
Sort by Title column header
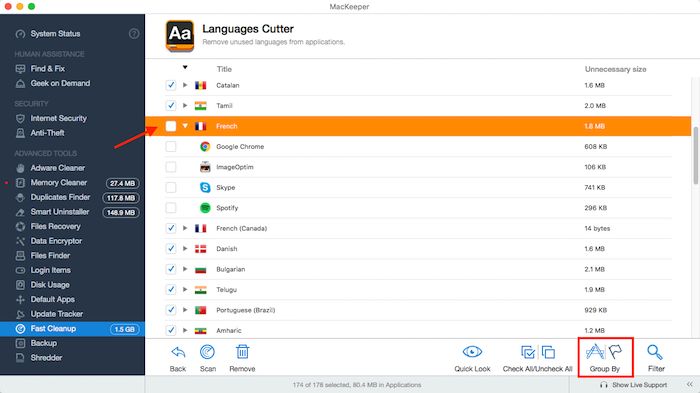224,69
